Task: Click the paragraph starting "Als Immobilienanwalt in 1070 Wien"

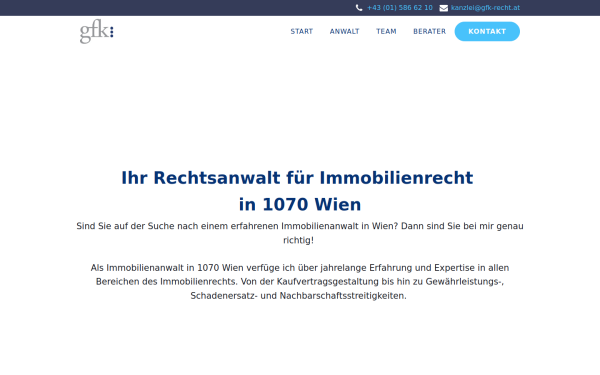Action: (300, 282)
